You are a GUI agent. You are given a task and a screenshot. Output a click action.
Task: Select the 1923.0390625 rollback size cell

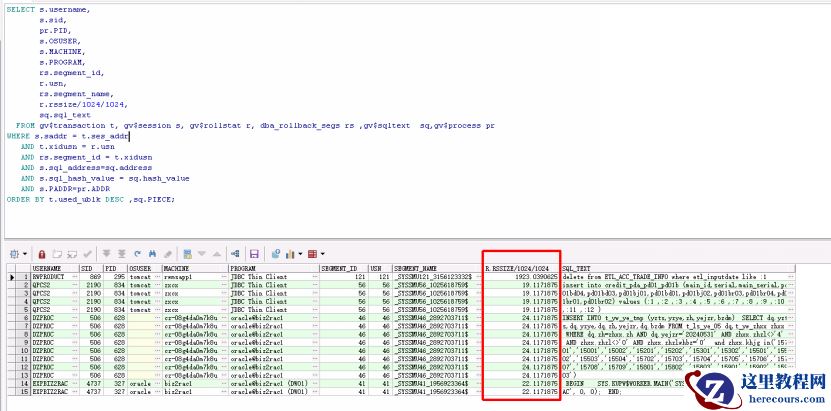pos(521,276)
